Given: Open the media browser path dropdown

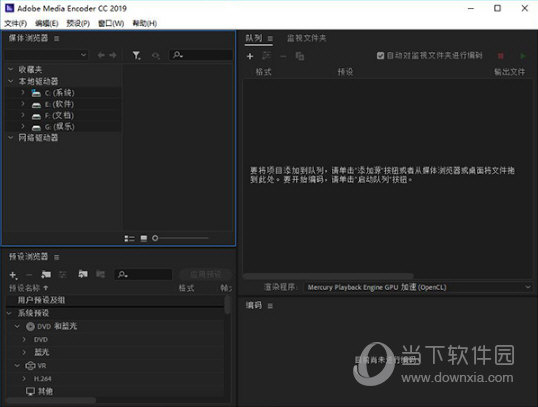Looking at the screenshot, I should (47, 55).
